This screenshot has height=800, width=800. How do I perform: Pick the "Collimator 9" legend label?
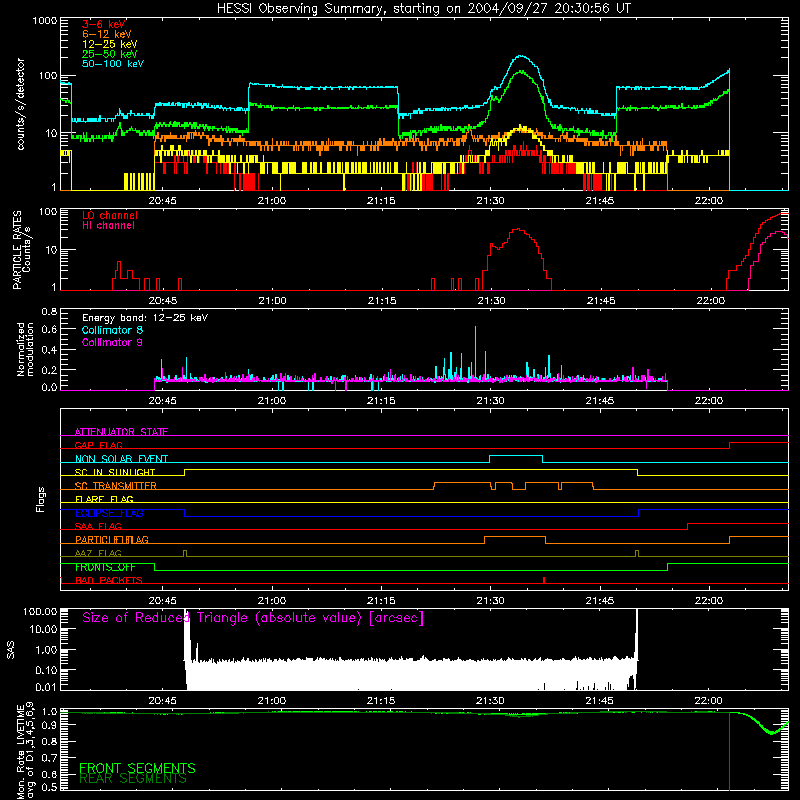click(x=112, y=342)
